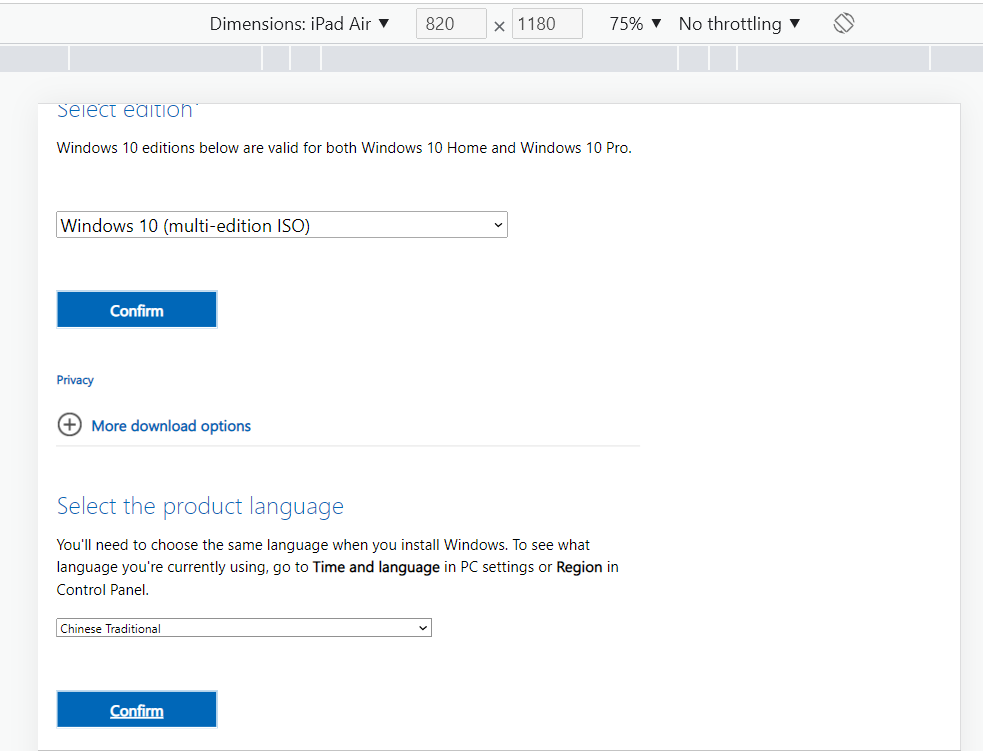
Task: Click the bold Region text
Action: point(579,567)
